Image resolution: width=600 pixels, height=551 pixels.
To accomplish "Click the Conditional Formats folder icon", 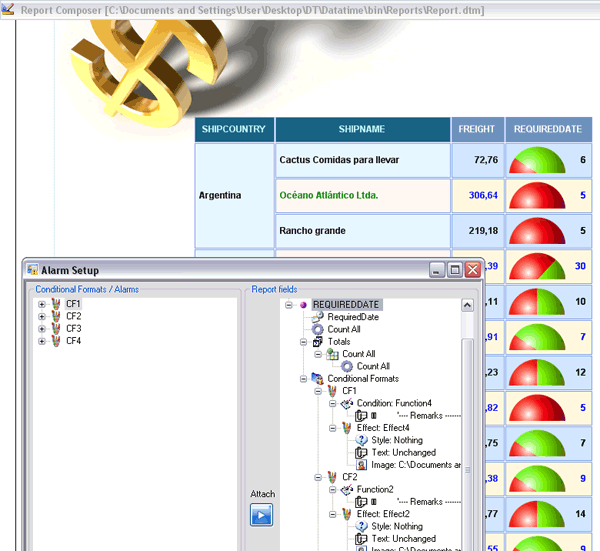I will (318, 378).
